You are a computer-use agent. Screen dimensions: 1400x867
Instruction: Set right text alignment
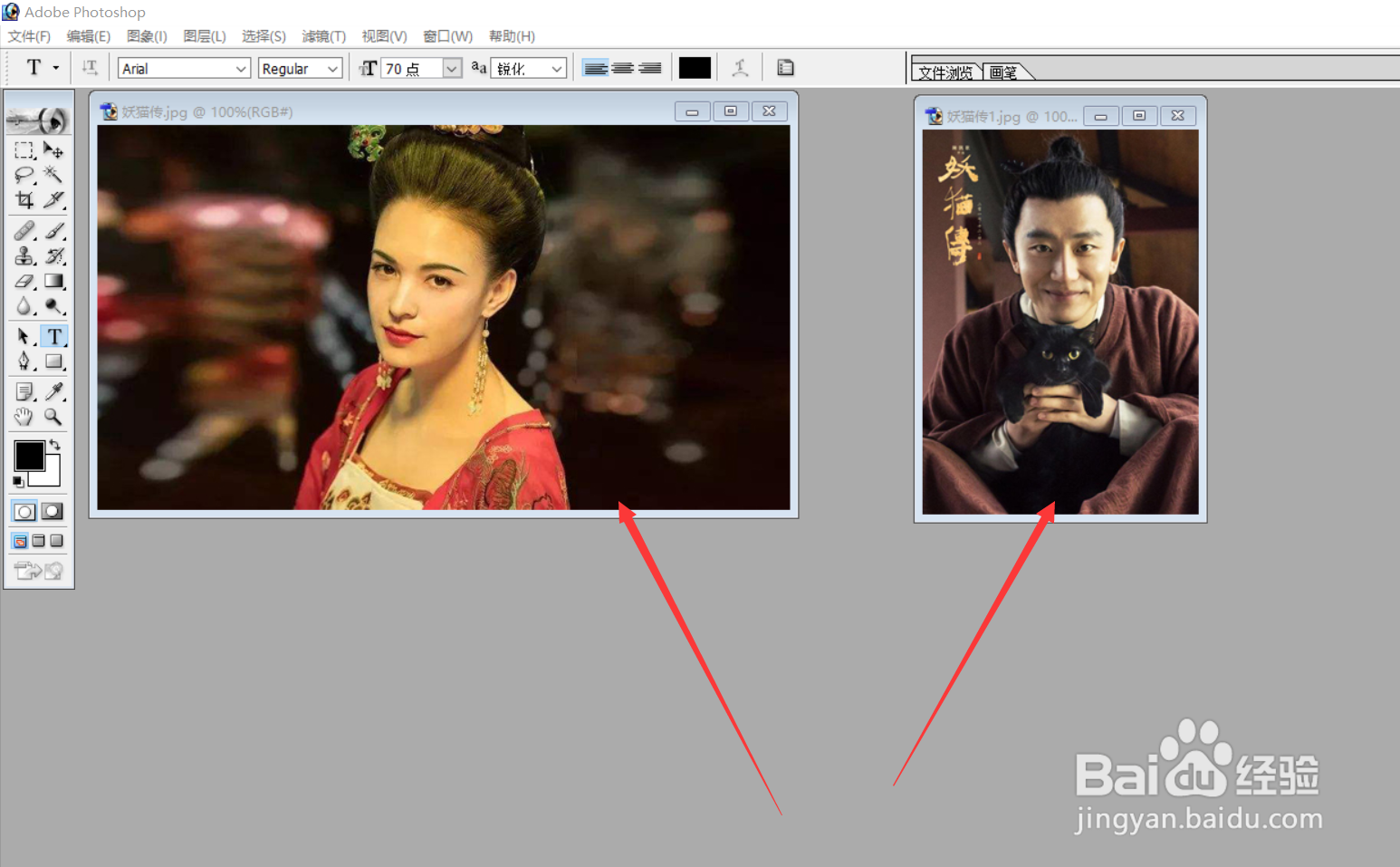point(649,68)
